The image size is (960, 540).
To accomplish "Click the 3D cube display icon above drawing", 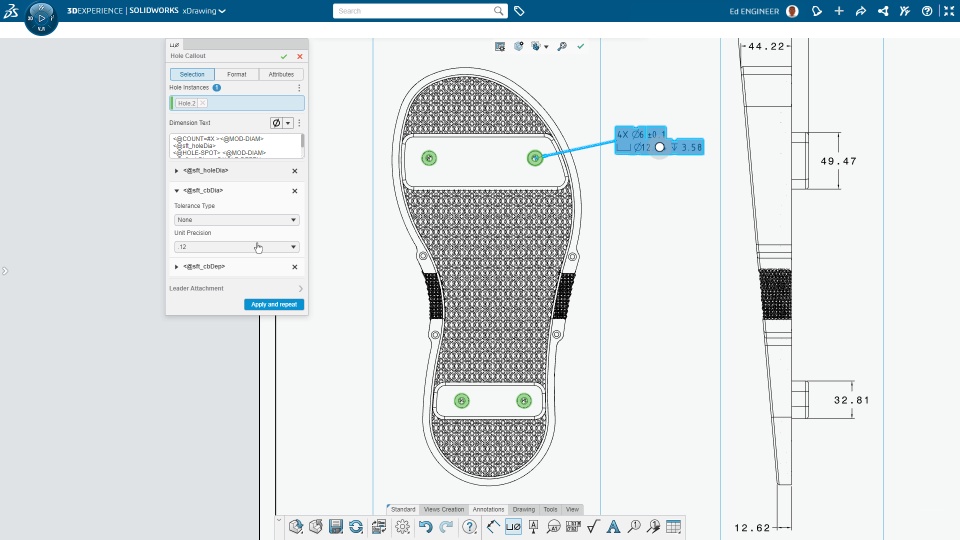I will pyautogui.click(x=519, y=47).
